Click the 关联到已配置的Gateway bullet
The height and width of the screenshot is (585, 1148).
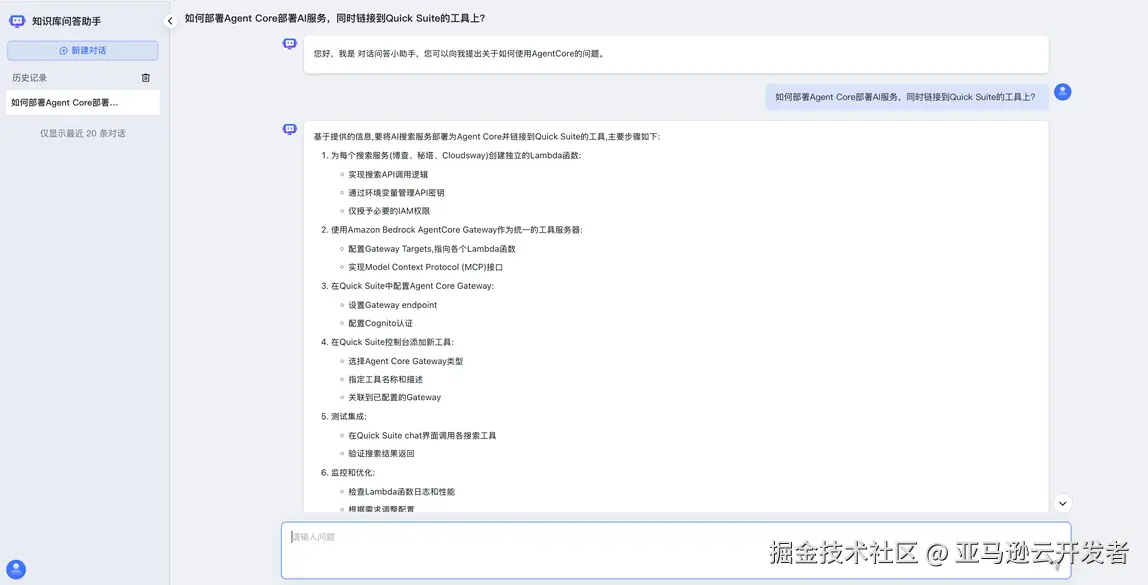point(395,398)
